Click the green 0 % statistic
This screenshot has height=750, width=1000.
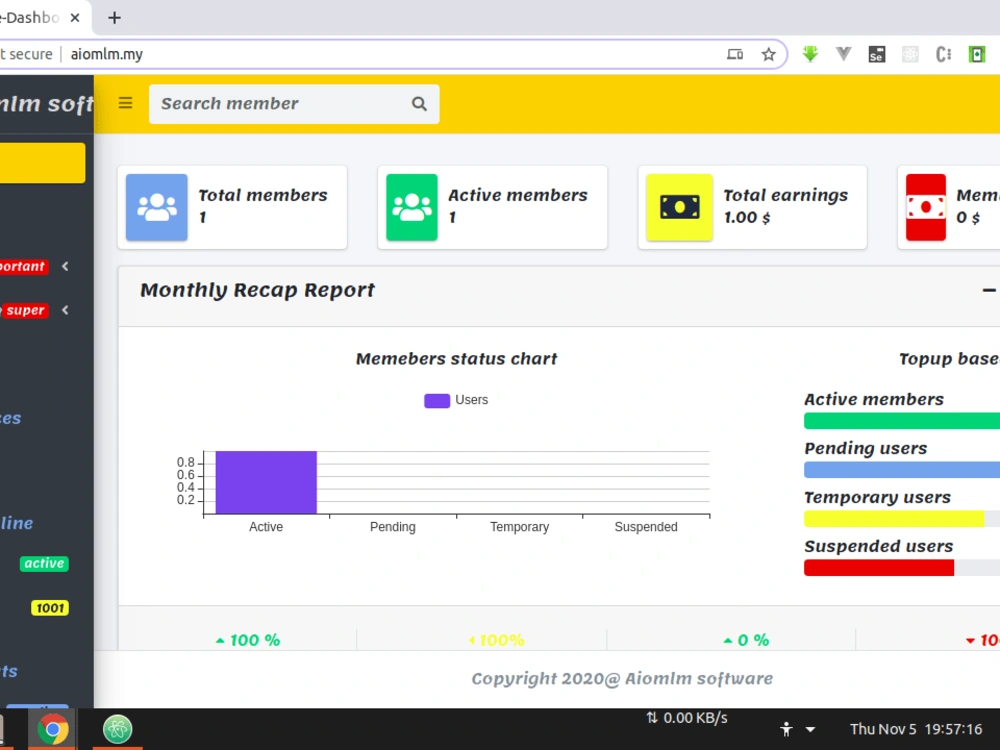(x=746, y=640)
